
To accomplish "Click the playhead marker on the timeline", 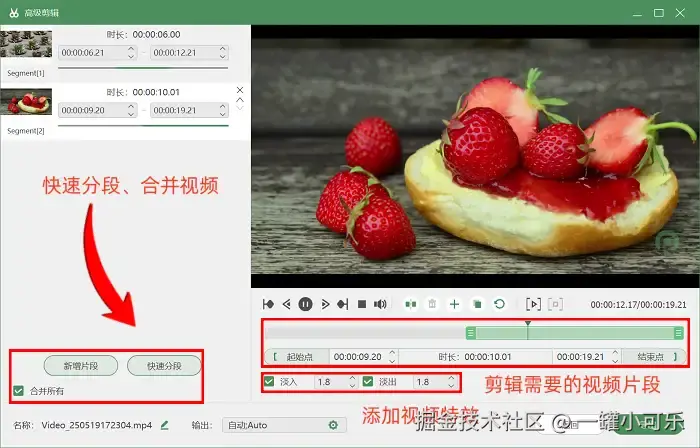I will (528, 324).
